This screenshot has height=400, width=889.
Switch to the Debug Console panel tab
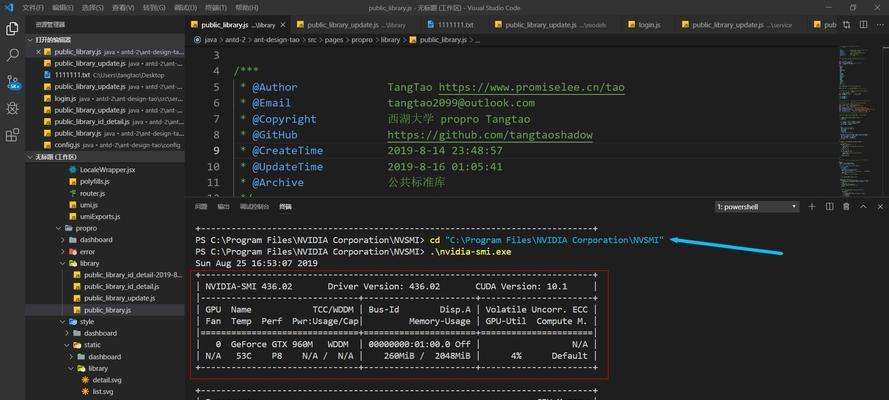254,207
